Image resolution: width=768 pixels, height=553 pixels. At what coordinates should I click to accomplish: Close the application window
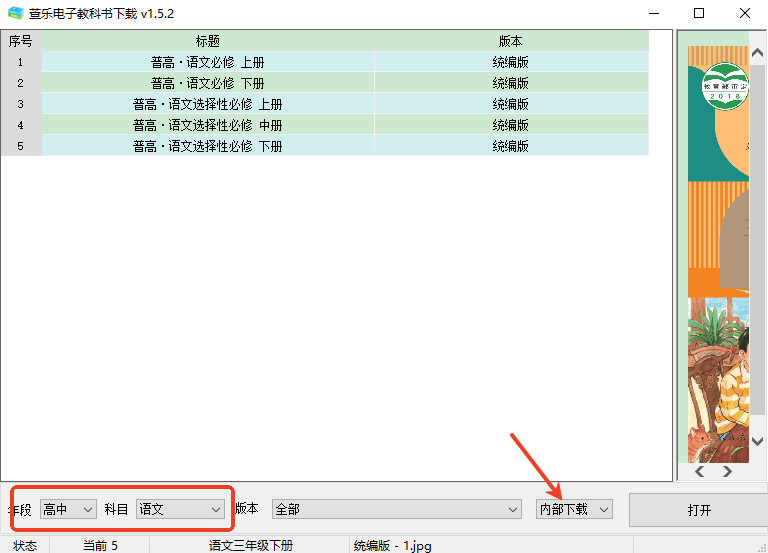[x=744, y=13]
